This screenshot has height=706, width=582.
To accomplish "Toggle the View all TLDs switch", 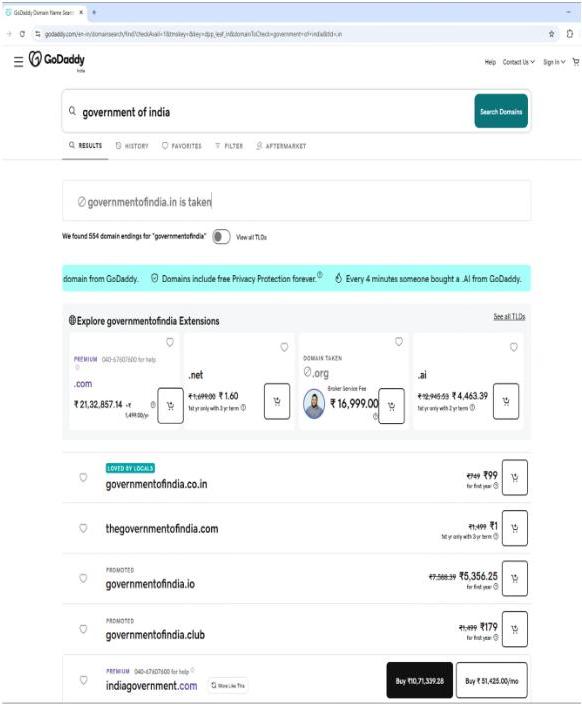I will click(221, 237).
